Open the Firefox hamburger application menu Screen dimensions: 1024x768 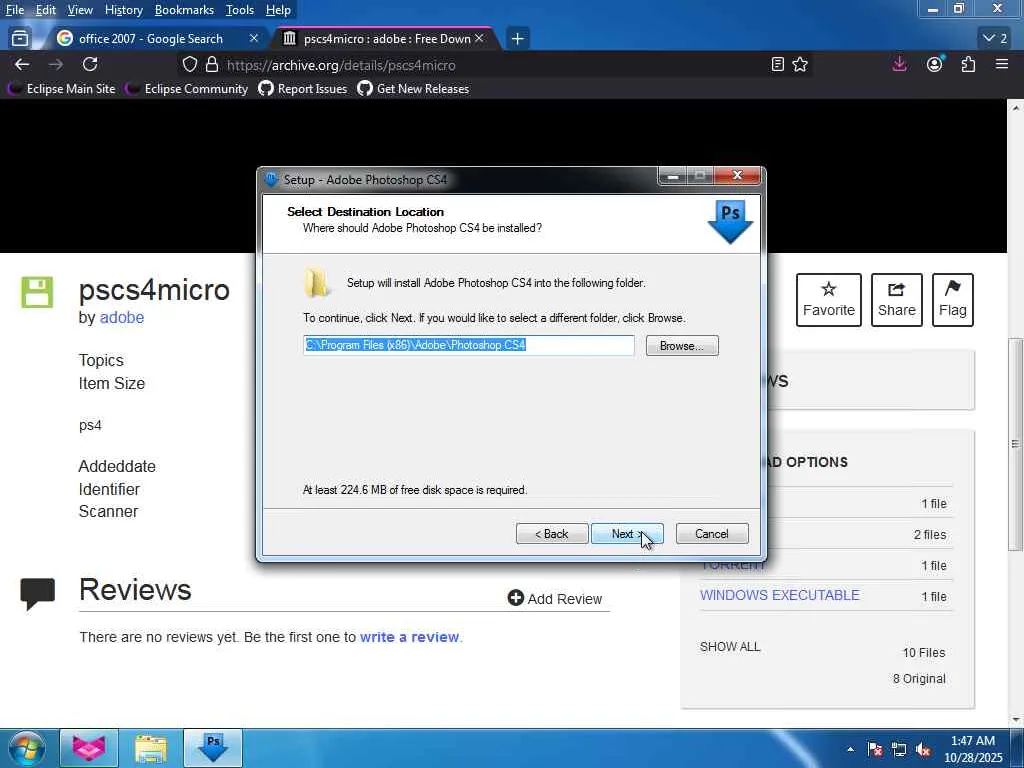pos(1002,64)
